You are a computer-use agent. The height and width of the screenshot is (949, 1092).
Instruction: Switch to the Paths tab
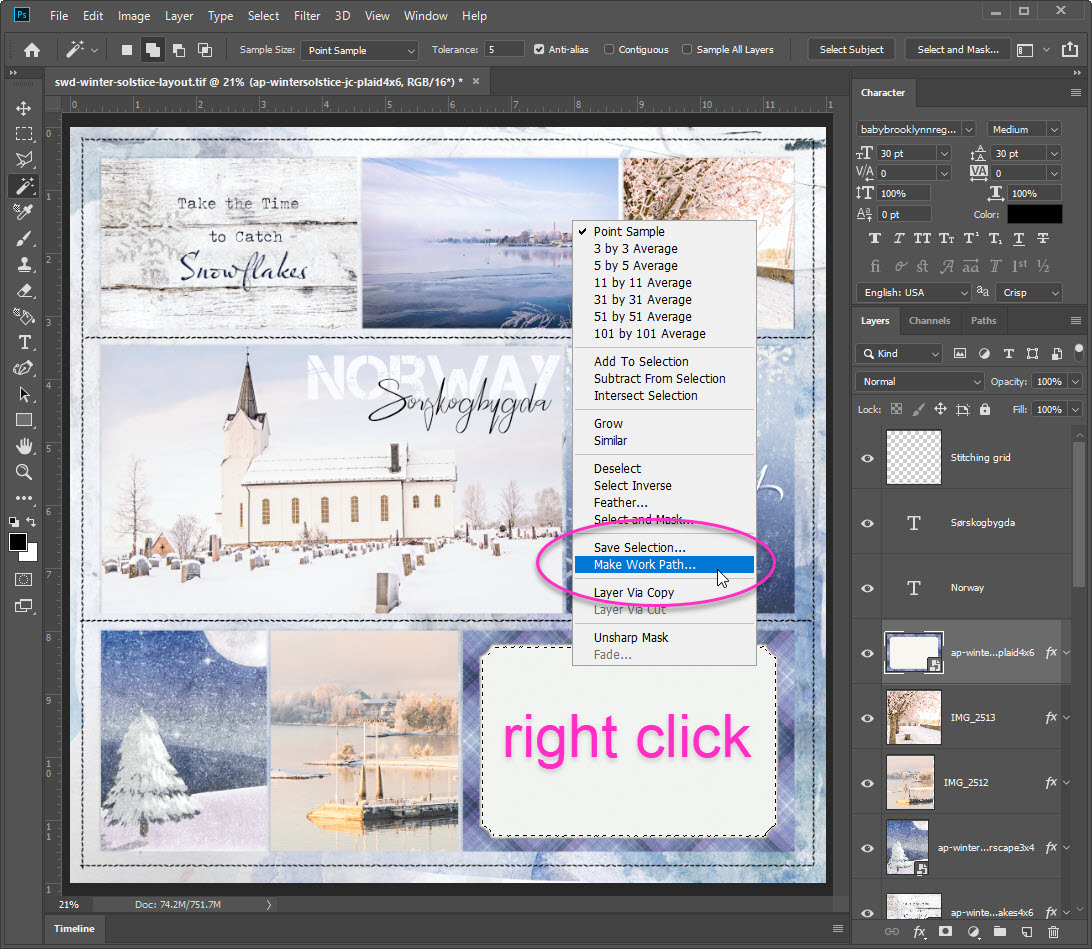(x=983, y=321)
